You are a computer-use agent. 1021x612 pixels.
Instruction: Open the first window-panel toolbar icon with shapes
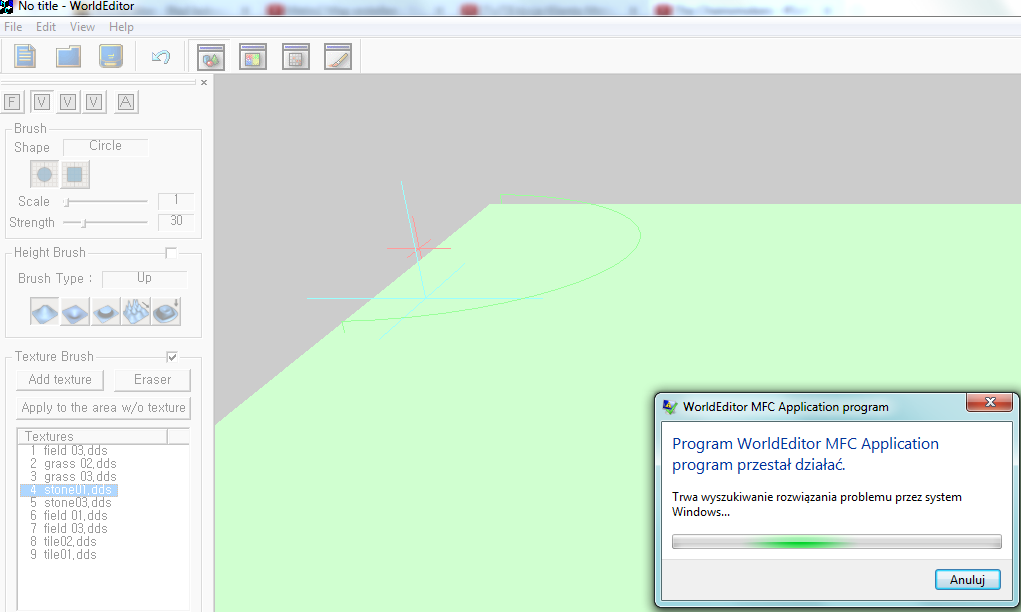pos(211,57)
